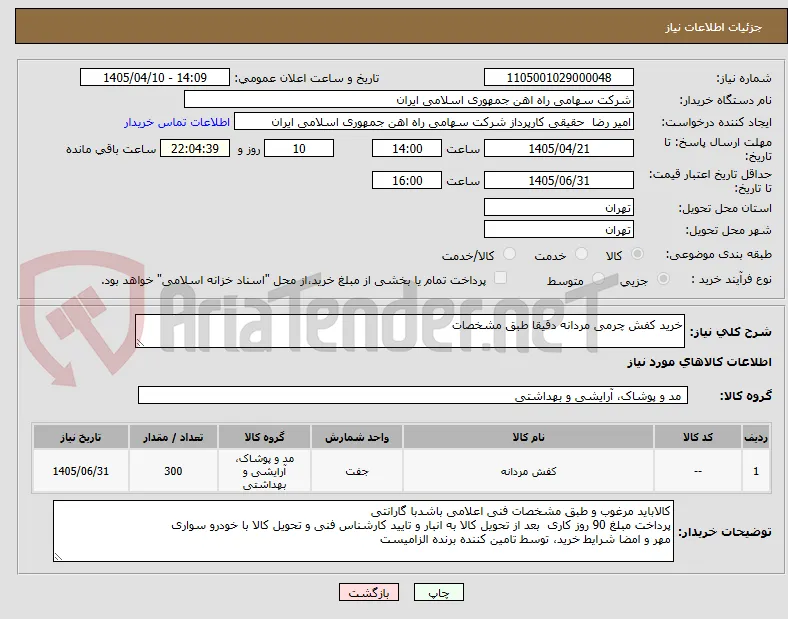Click the کد کالا column header
Viewport: 788px width, 619px height.
(698, 437)
